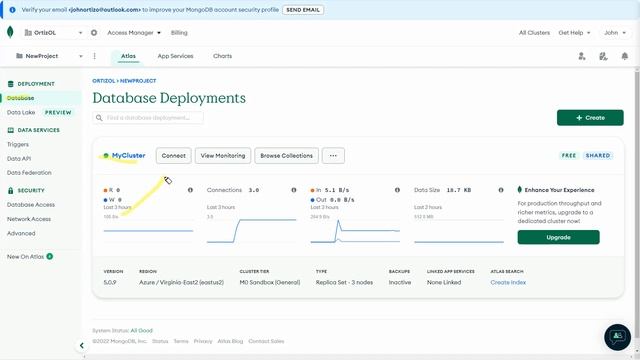Image resolution: width=640 pixels, height=360 pixels.
Task: Collapse the sidebar with the chevron
Action: pos(82,346)
